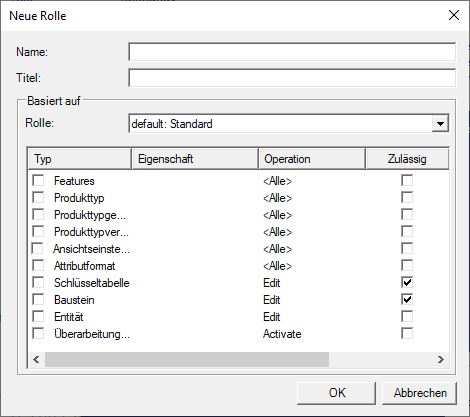The height and width of the screenshot is (417, 470).
Task: Click the Titel text field
Action: [292, 78]
